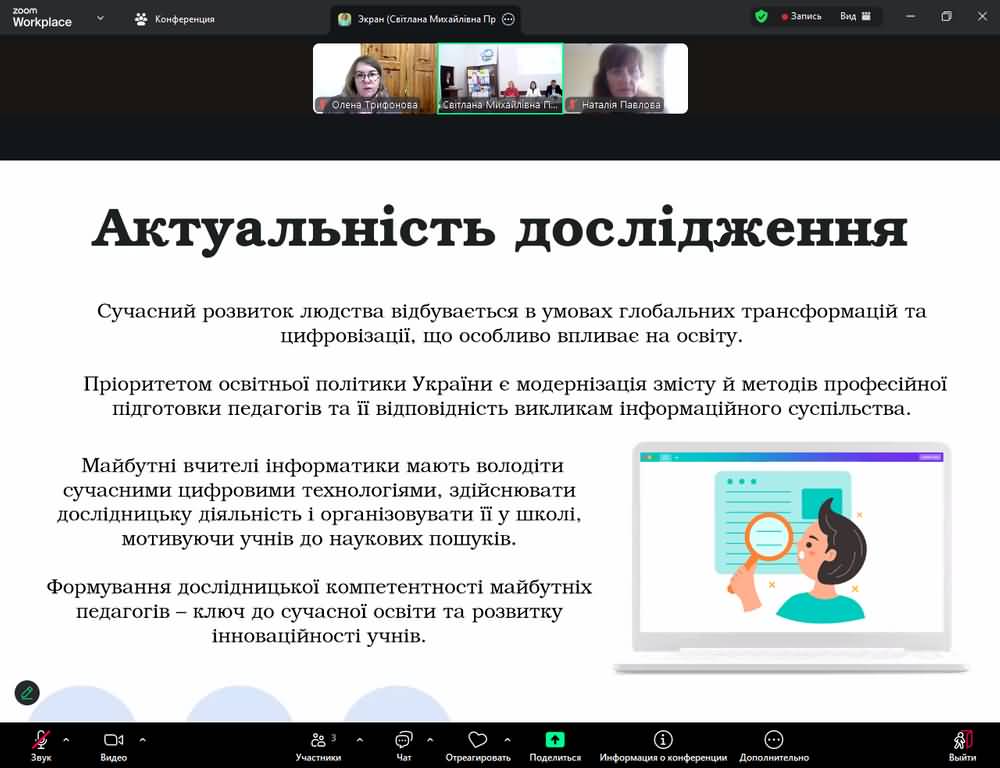Click the Отреагировать reactions heart icon
This screenshot has width=1000, height=768.
(x=477, y=741)
